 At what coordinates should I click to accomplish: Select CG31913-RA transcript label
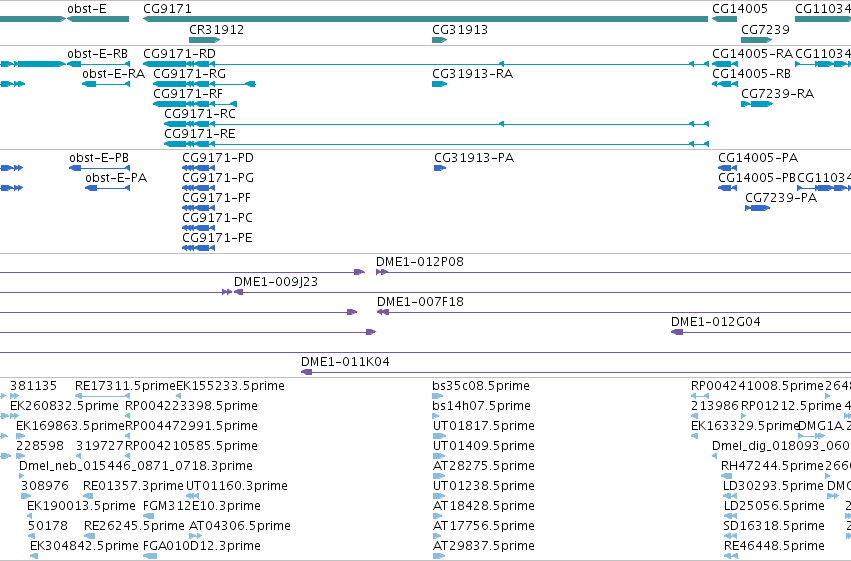click(x=472, y=74)
